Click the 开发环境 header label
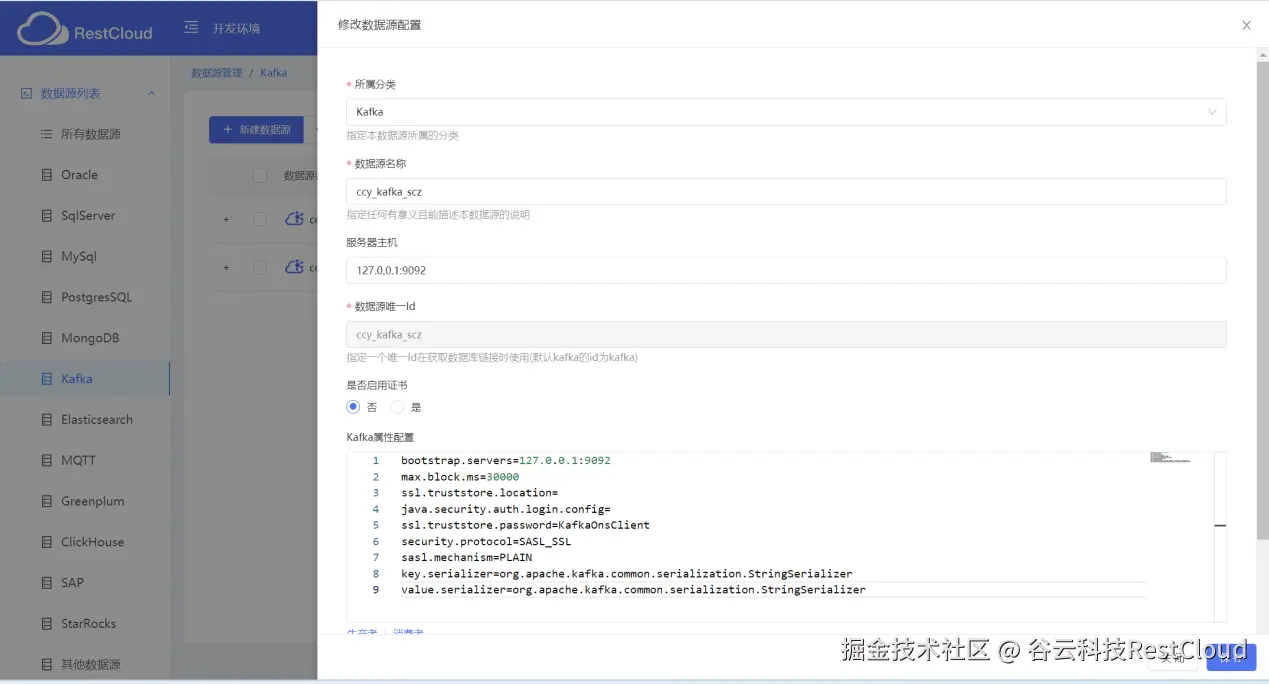This screenshot has height=684, width=1269. tap(236, 28)
